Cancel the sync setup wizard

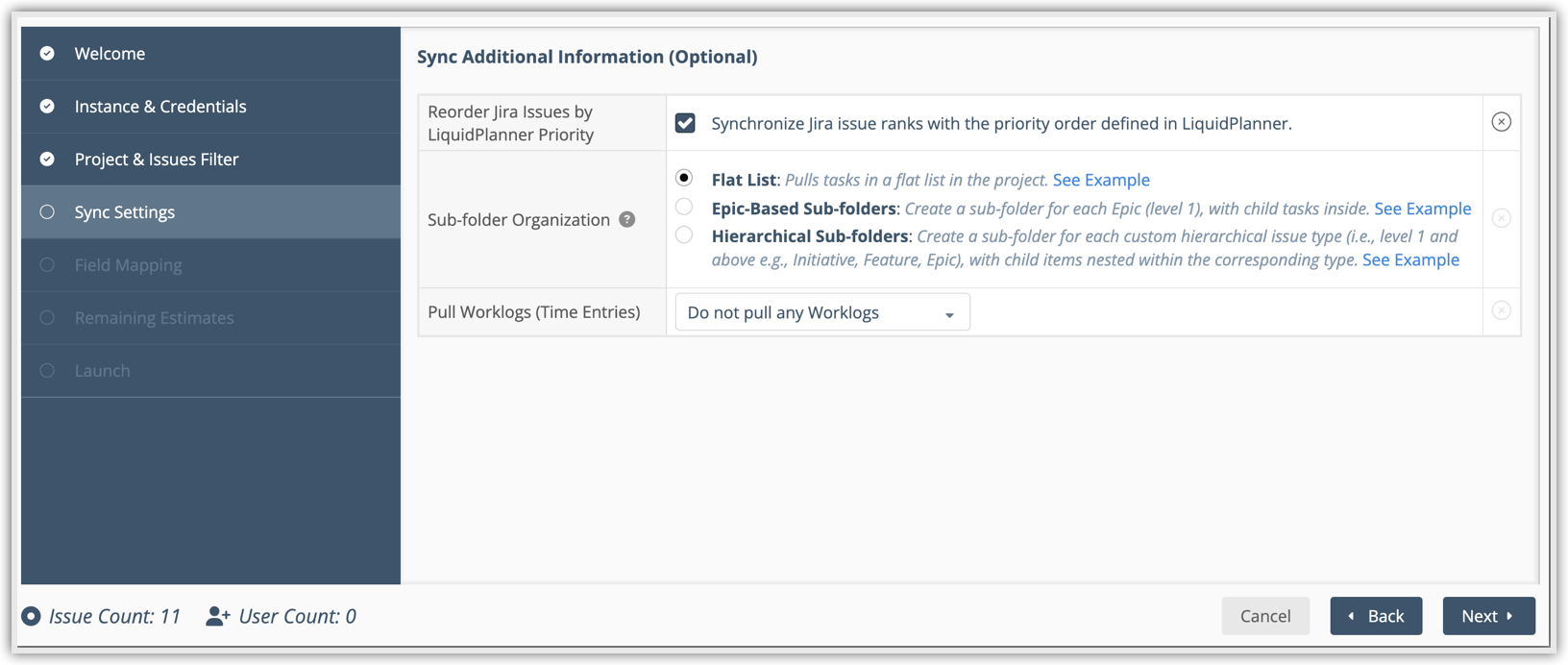click(1265, 616)
